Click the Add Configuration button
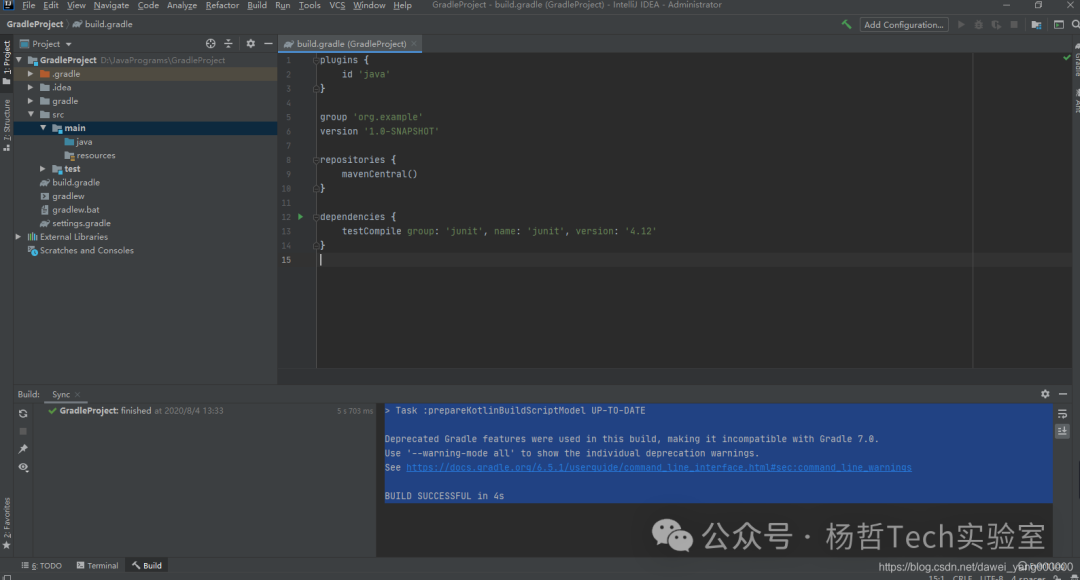1080x580 pixels. click(x=903, y=24)
